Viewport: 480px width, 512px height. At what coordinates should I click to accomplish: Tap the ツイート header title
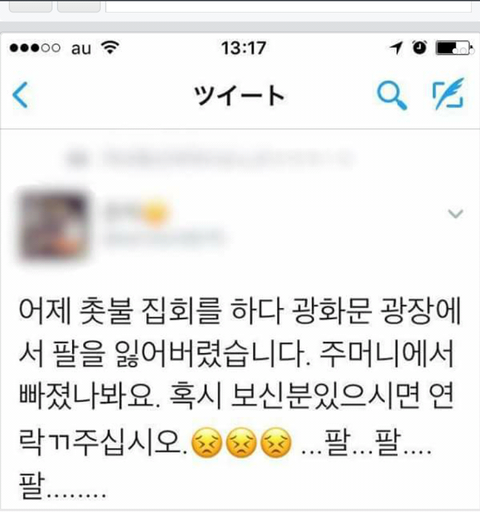pos(239,95)
